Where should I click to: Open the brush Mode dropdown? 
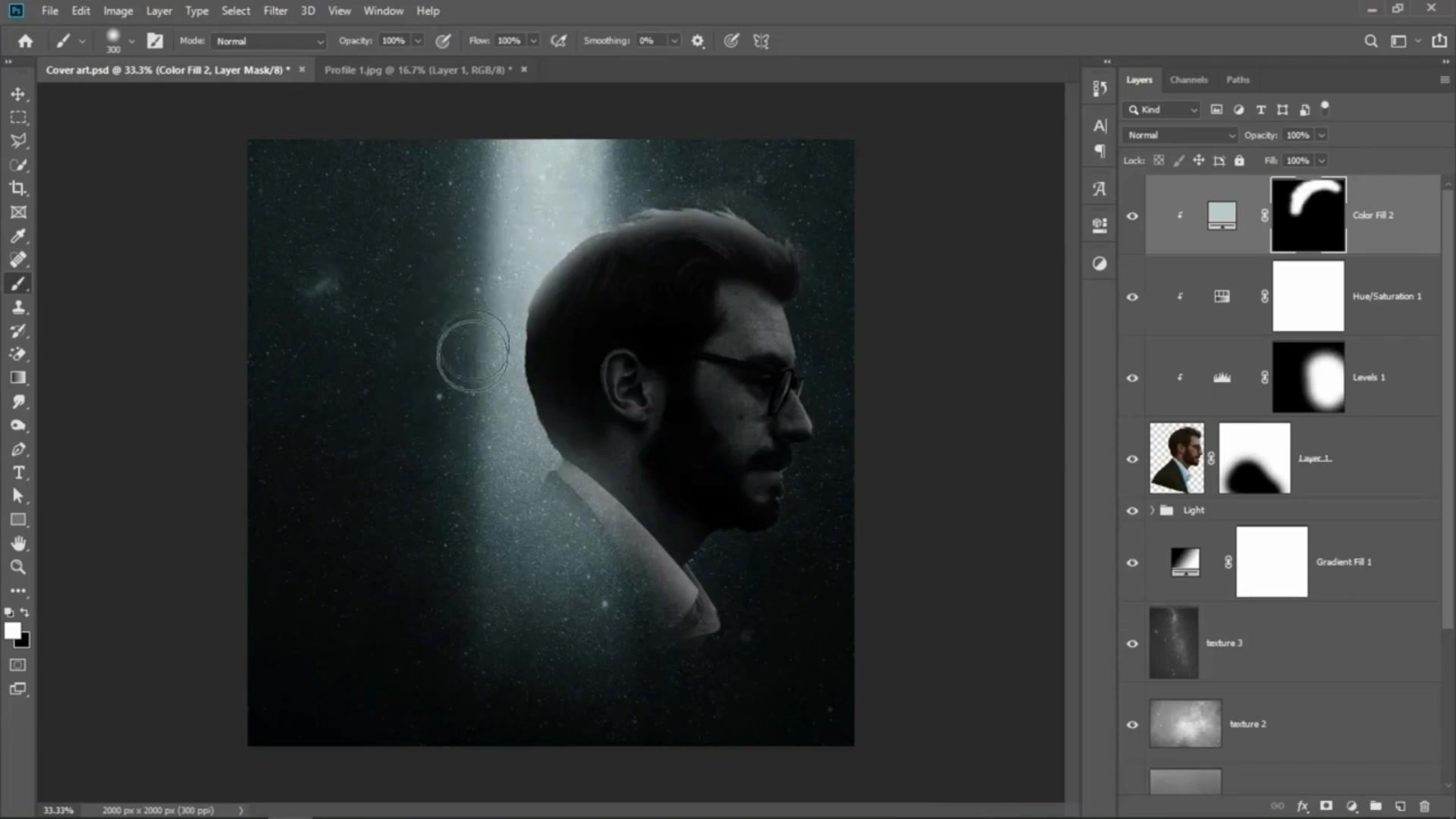coord(269,41)
